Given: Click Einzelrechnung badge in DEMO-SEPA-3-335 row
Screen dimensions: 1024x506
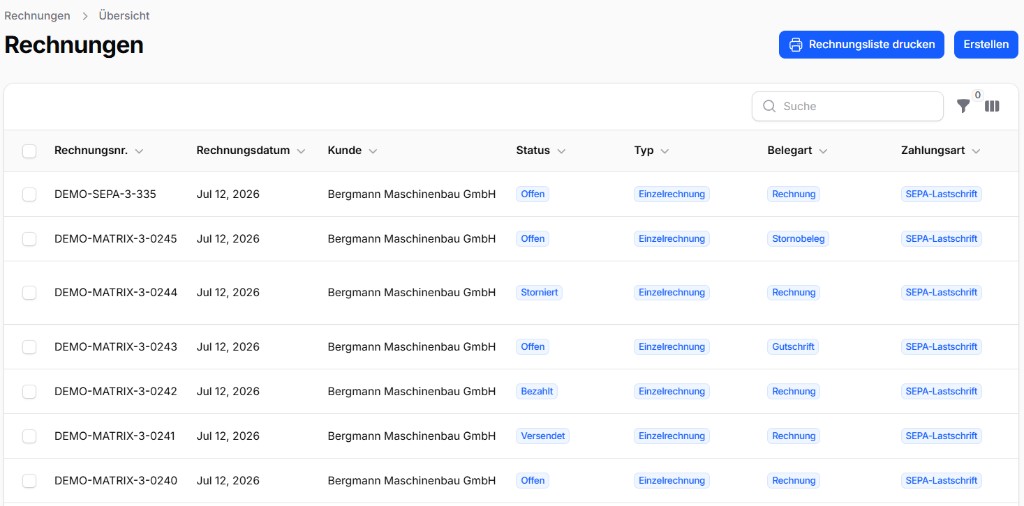Looking at the screenshot, I should coord(672,194).
